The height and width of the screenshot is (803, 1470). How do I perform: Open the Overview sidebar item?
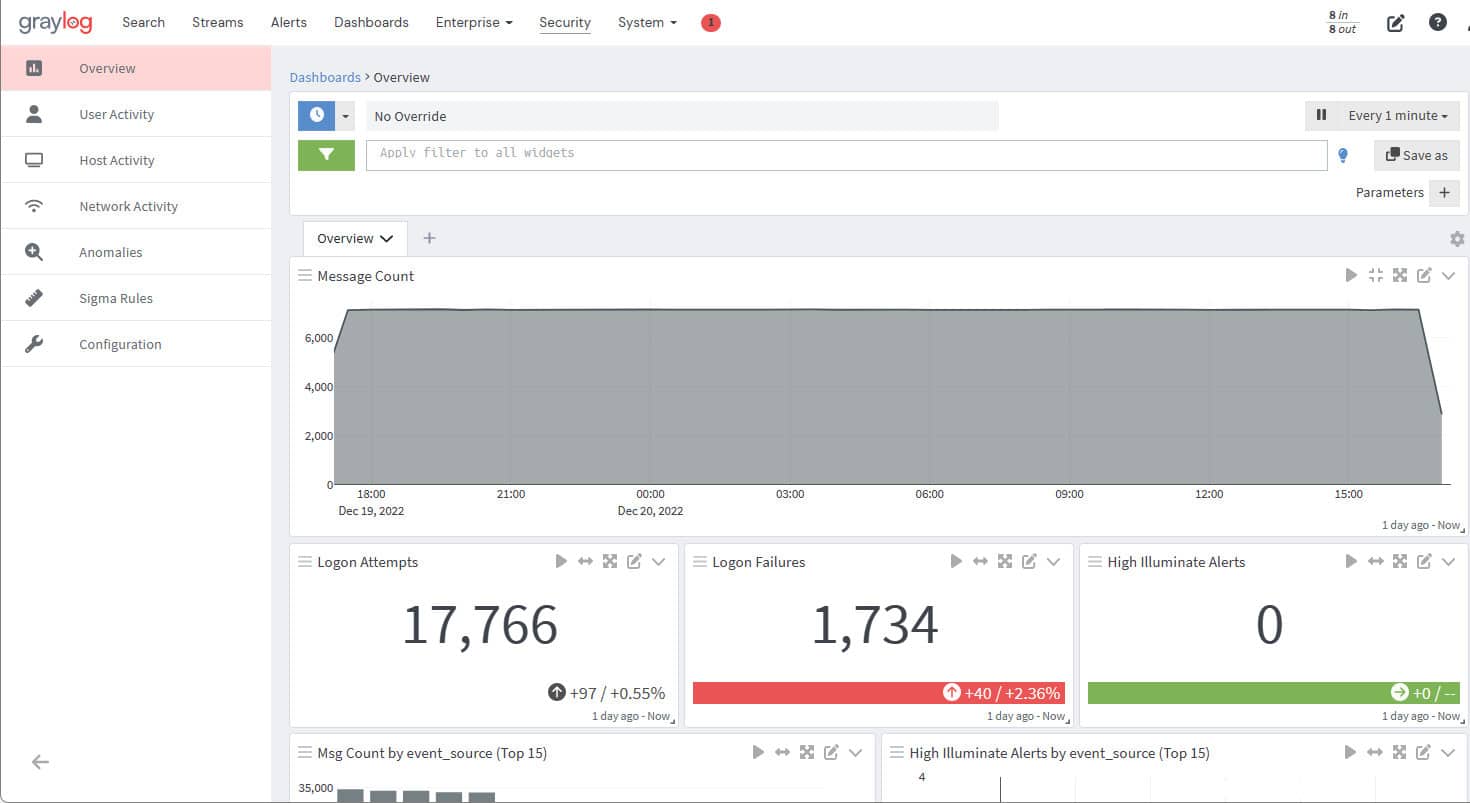(x=136, y=68)
